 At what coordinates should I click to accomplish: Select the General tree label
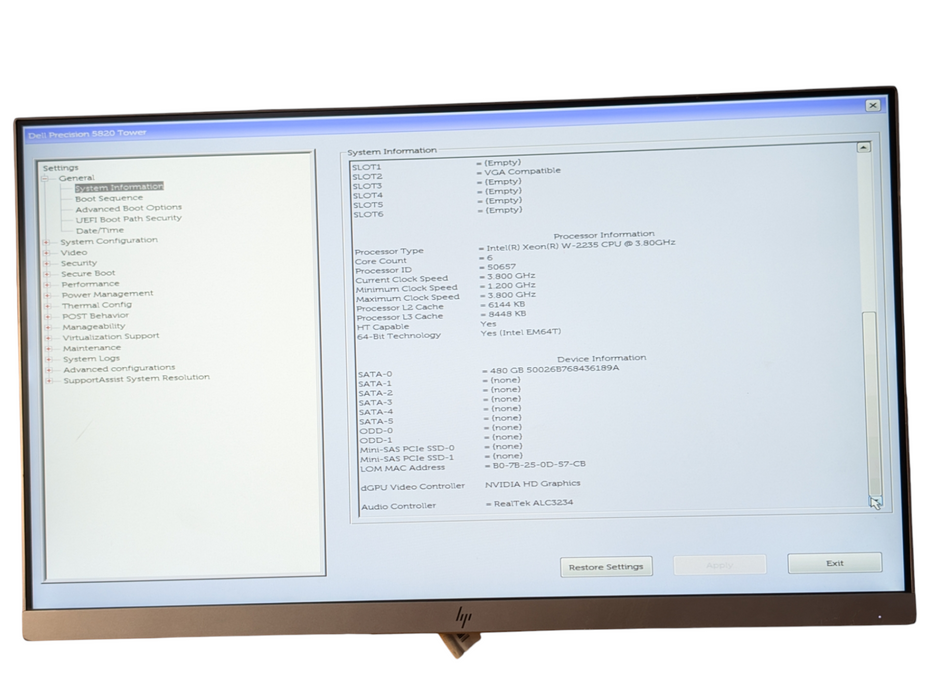coord(77,178)
